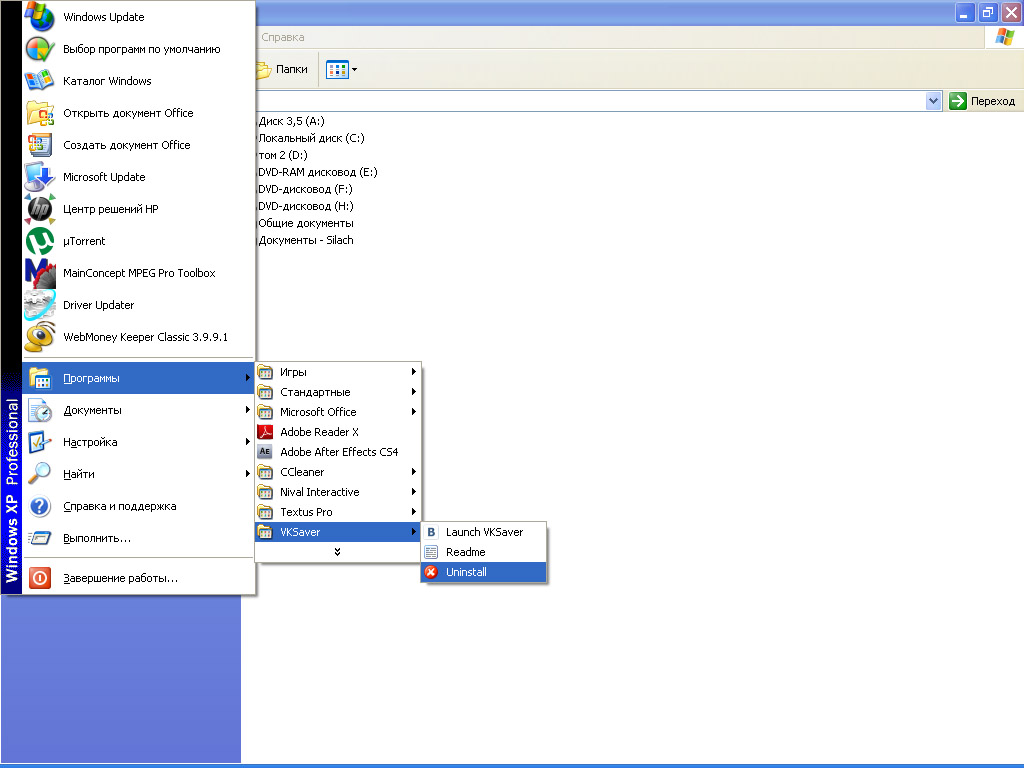Click the Windows Update icon
1024x768 pixels.
40,17
